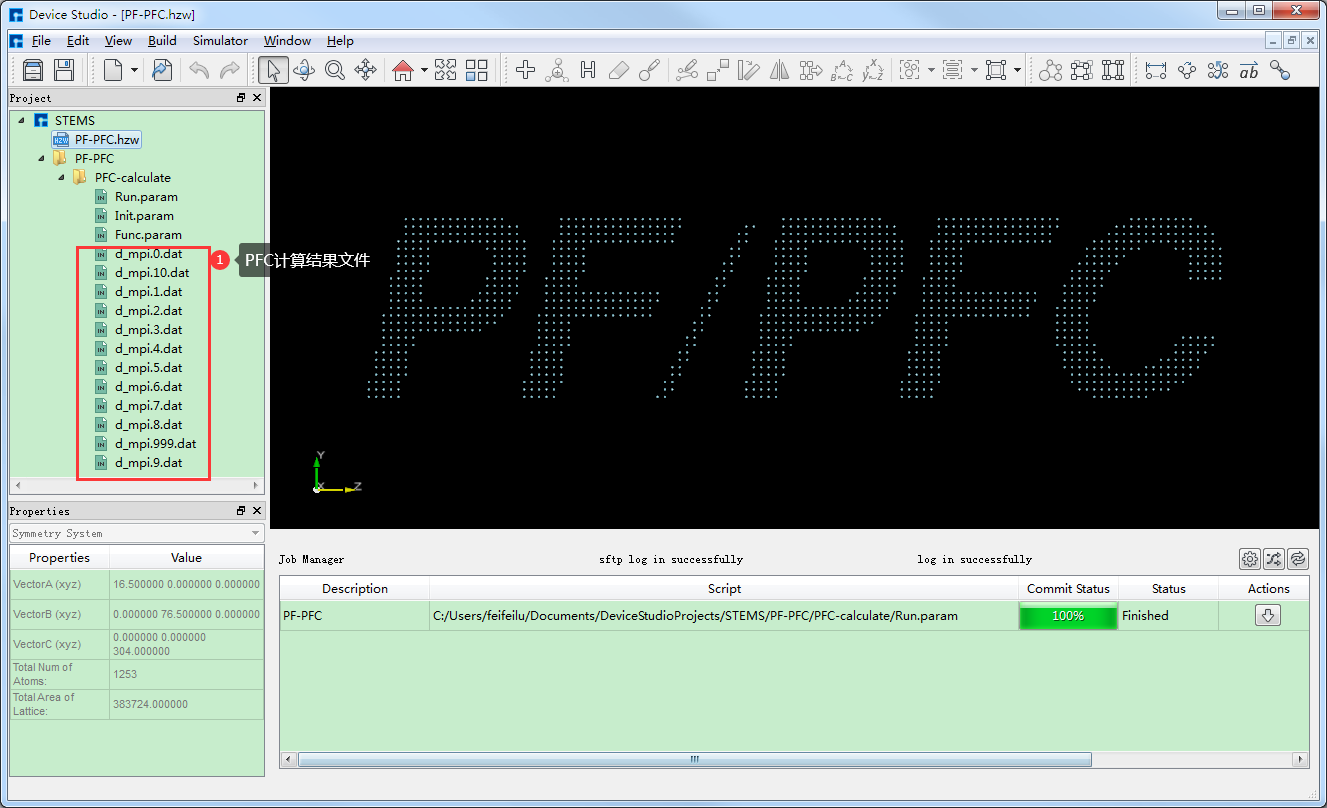Select the pan/move view tool
1327x808 pixels.
click(x=366, y=70)
